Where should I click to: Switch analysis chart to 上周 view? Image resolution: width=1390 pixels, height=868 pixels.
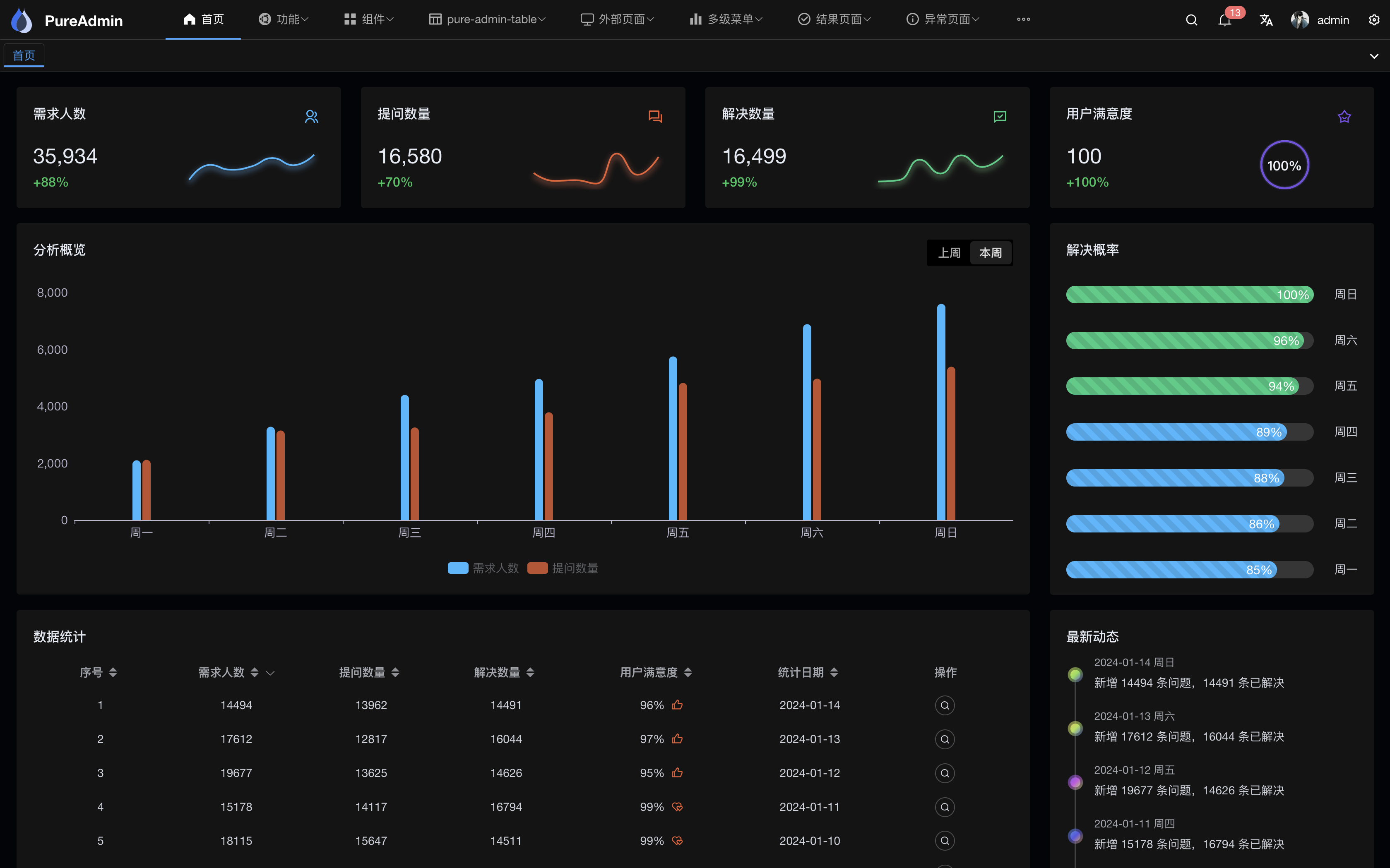pyautogui.click(x=949, y=253)
